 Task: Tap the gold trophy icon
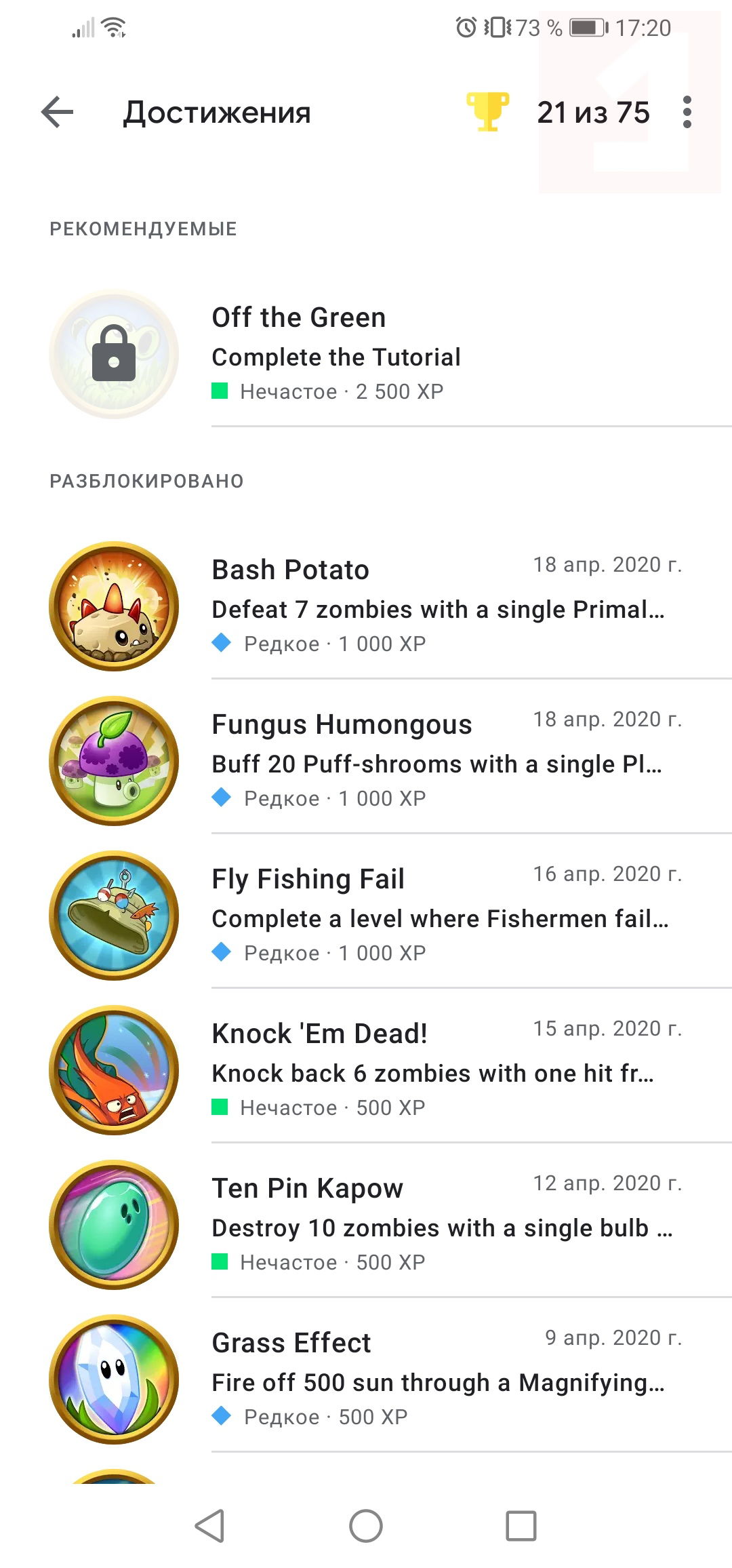coord(487,112)
